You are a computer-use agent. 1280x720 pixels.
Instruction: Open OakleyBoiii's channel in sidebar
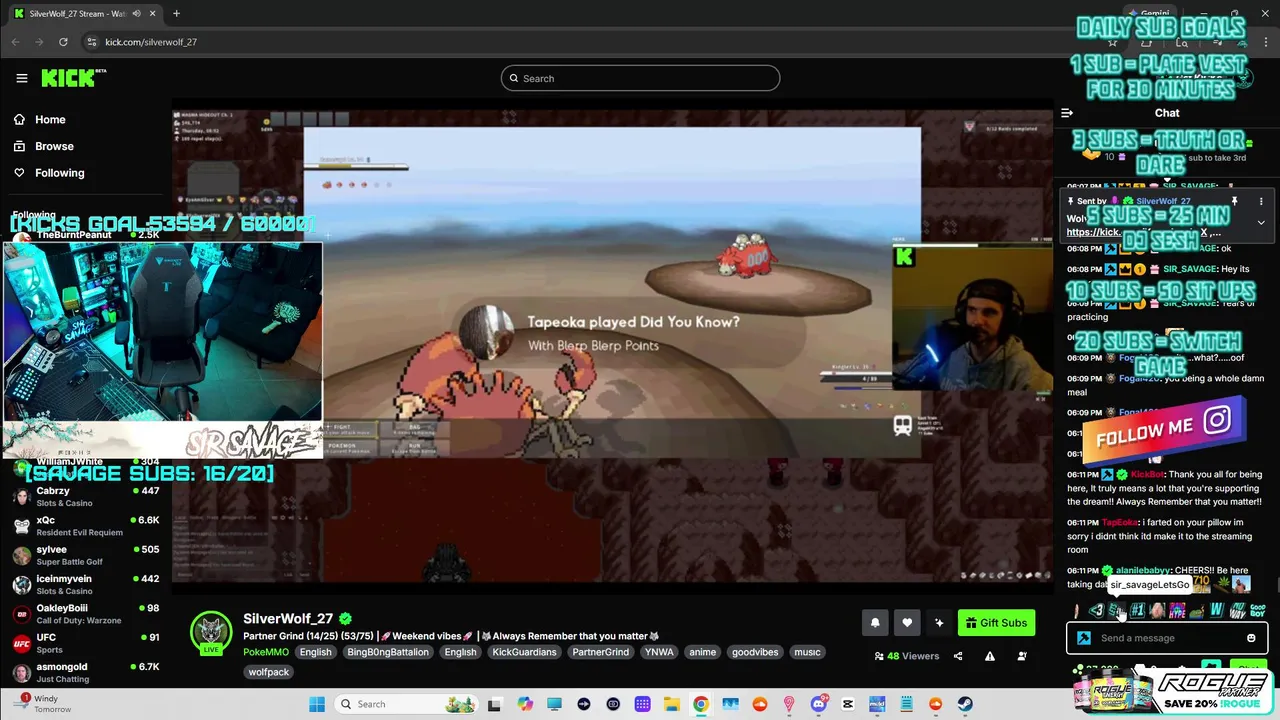click(86, 613)
